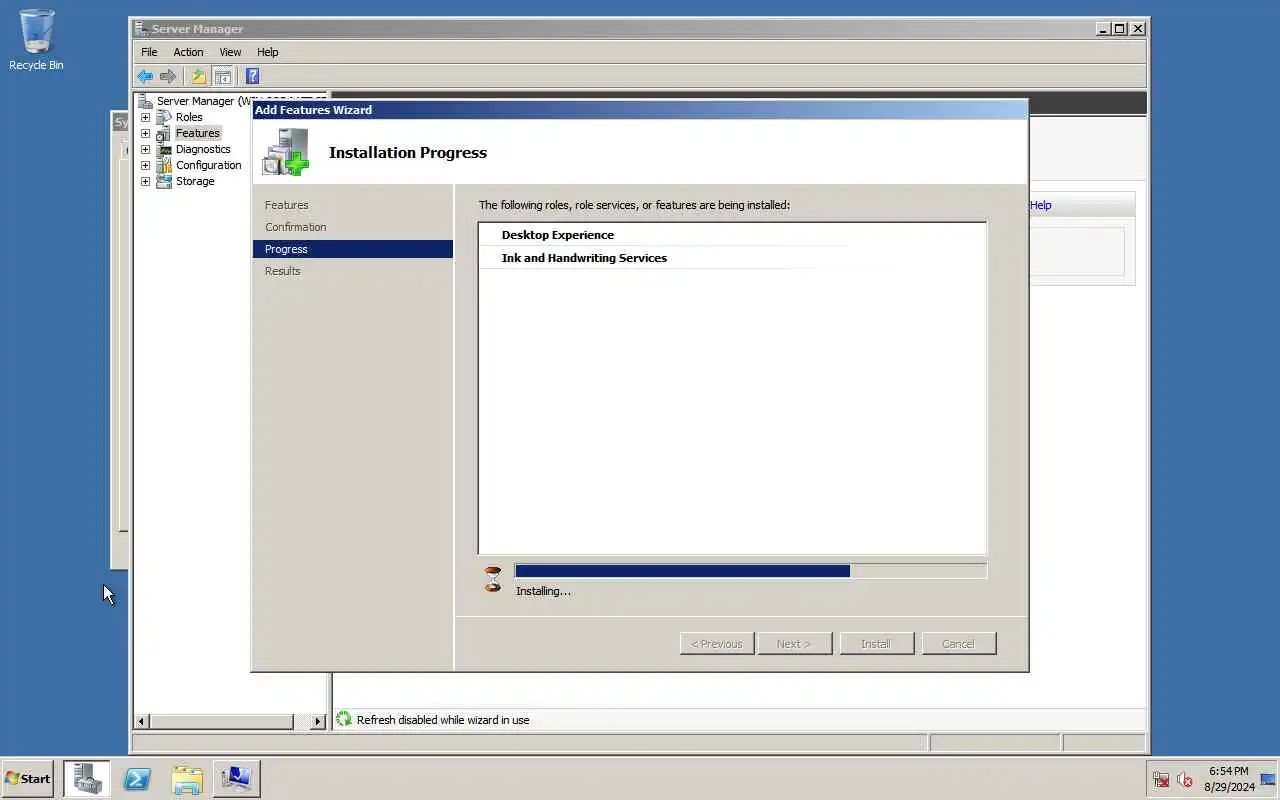
Task: Open the blue Help question-mark toolbar icon
Action: (x=252, y=76)
